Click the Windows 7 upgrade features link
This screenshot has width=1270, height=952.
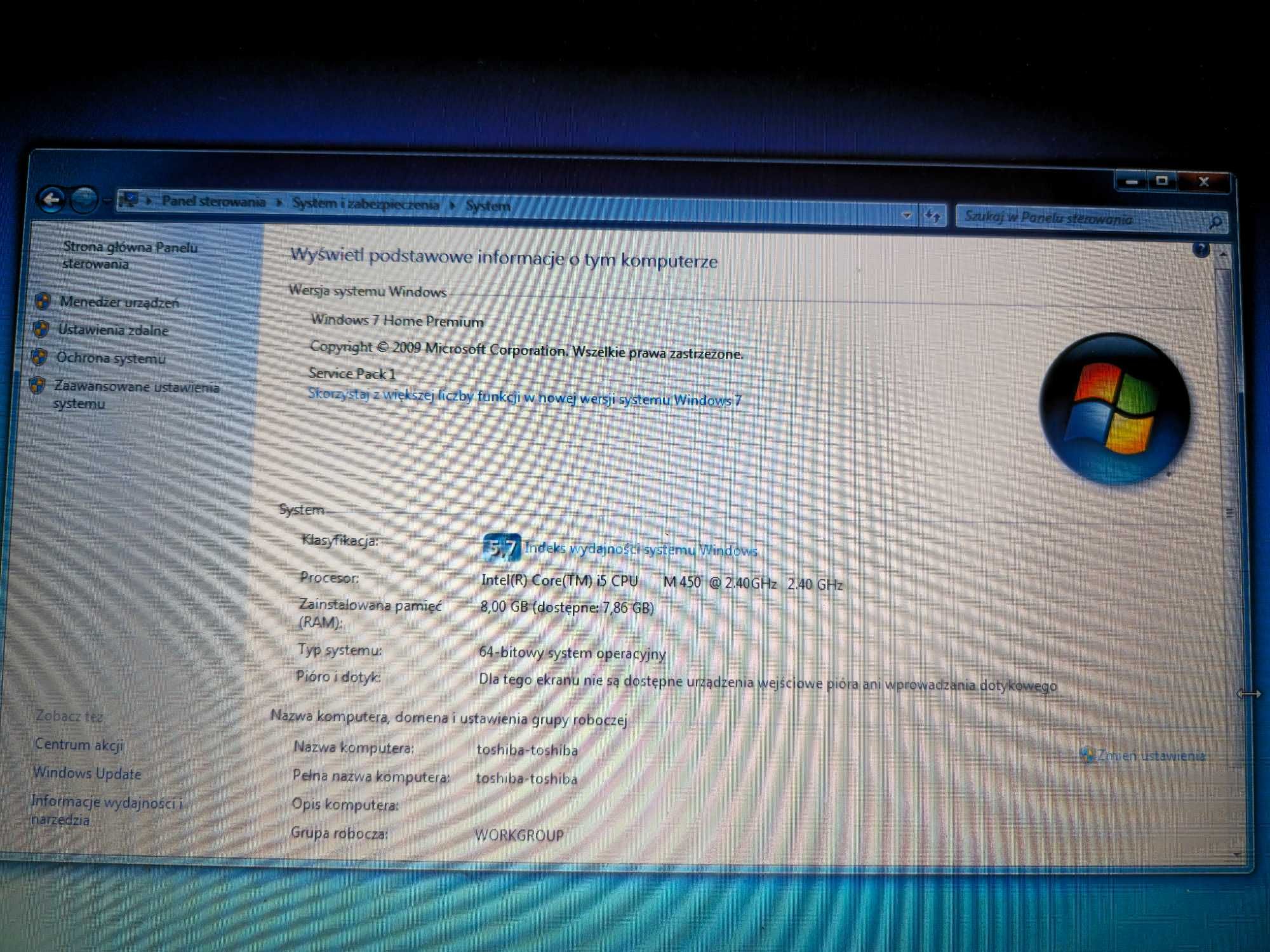pos(525,397)
